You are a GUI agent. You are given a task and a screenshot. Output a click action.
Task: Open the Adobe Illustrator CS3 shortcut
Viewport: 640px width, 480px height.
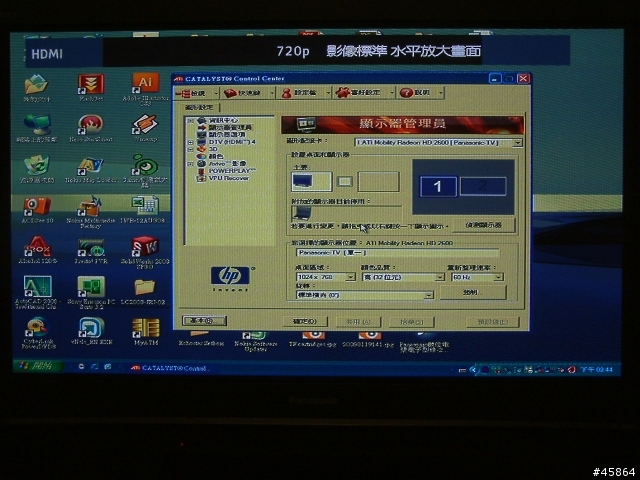point(145,89)
